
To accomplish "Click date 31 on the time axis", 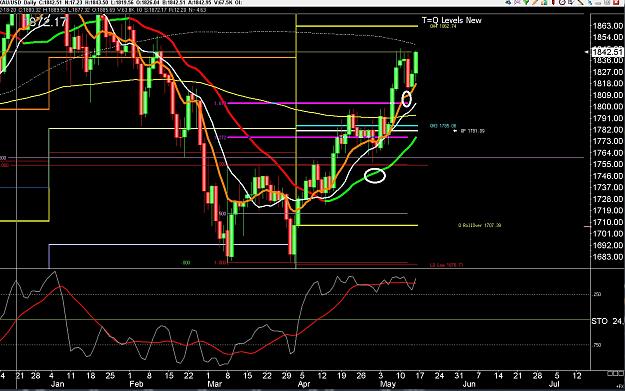I will pyautogui.click(x=459, y=375).
